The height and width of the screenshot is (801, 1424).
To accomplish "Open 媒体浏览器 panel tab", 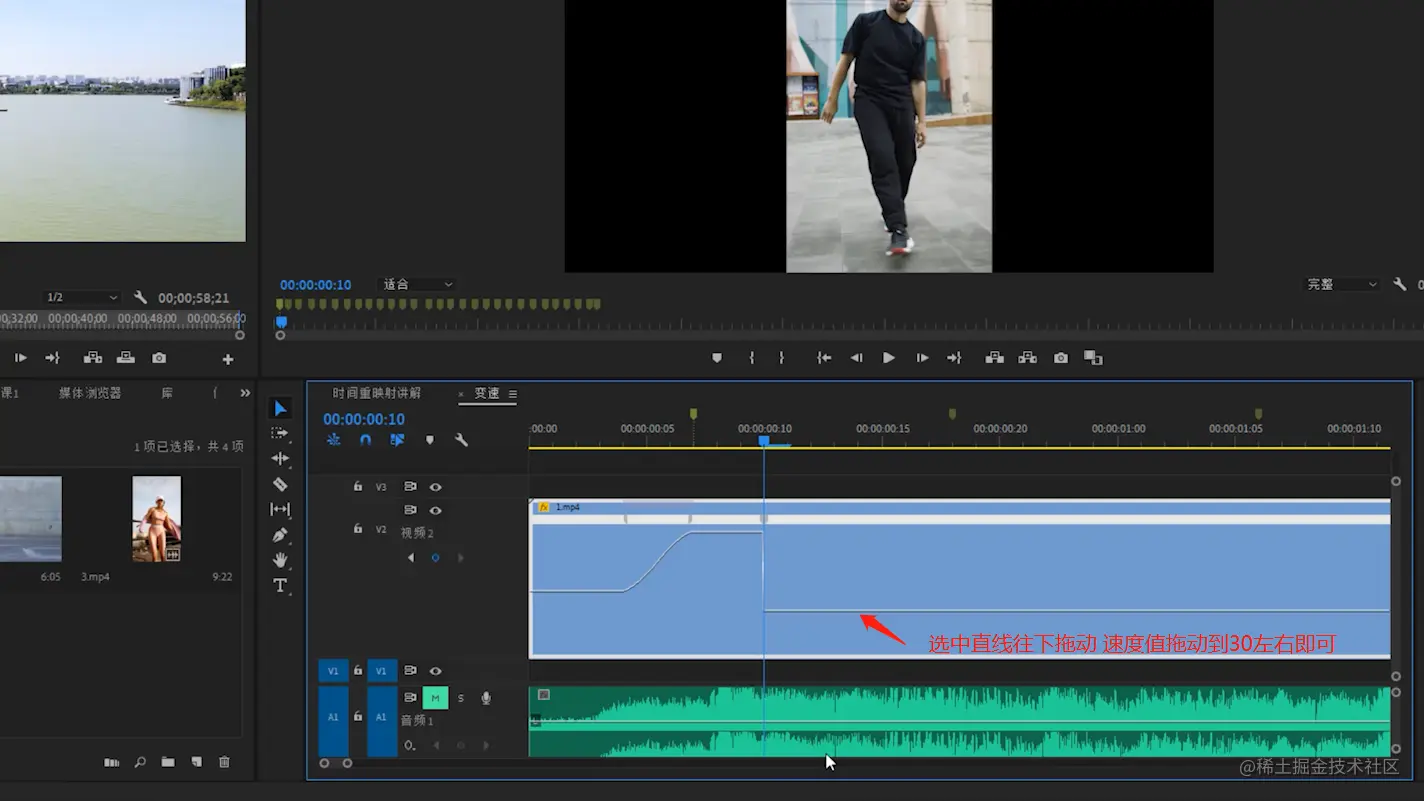I will (90, 393).
